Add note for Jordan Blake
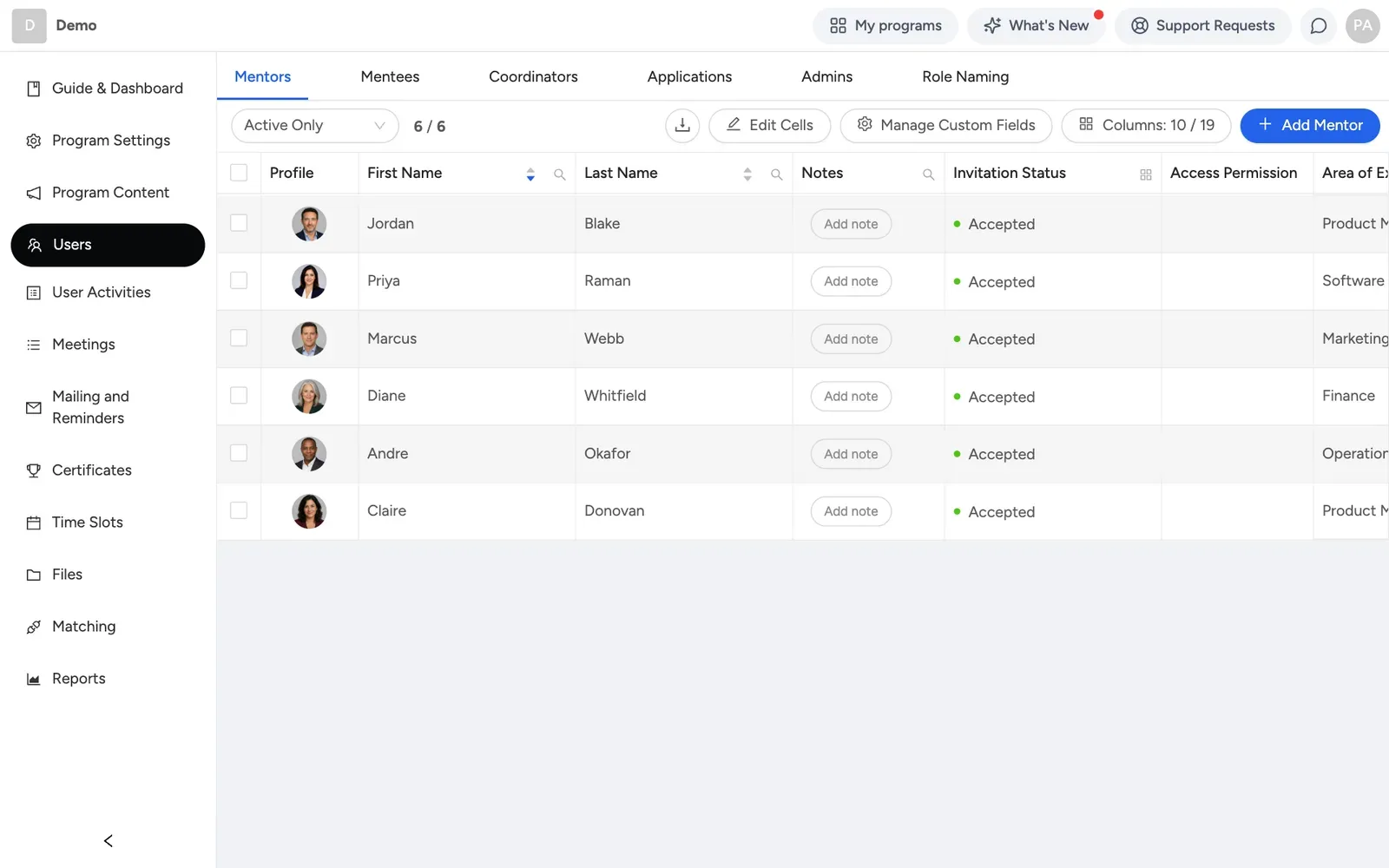 (x=851, y=224)
